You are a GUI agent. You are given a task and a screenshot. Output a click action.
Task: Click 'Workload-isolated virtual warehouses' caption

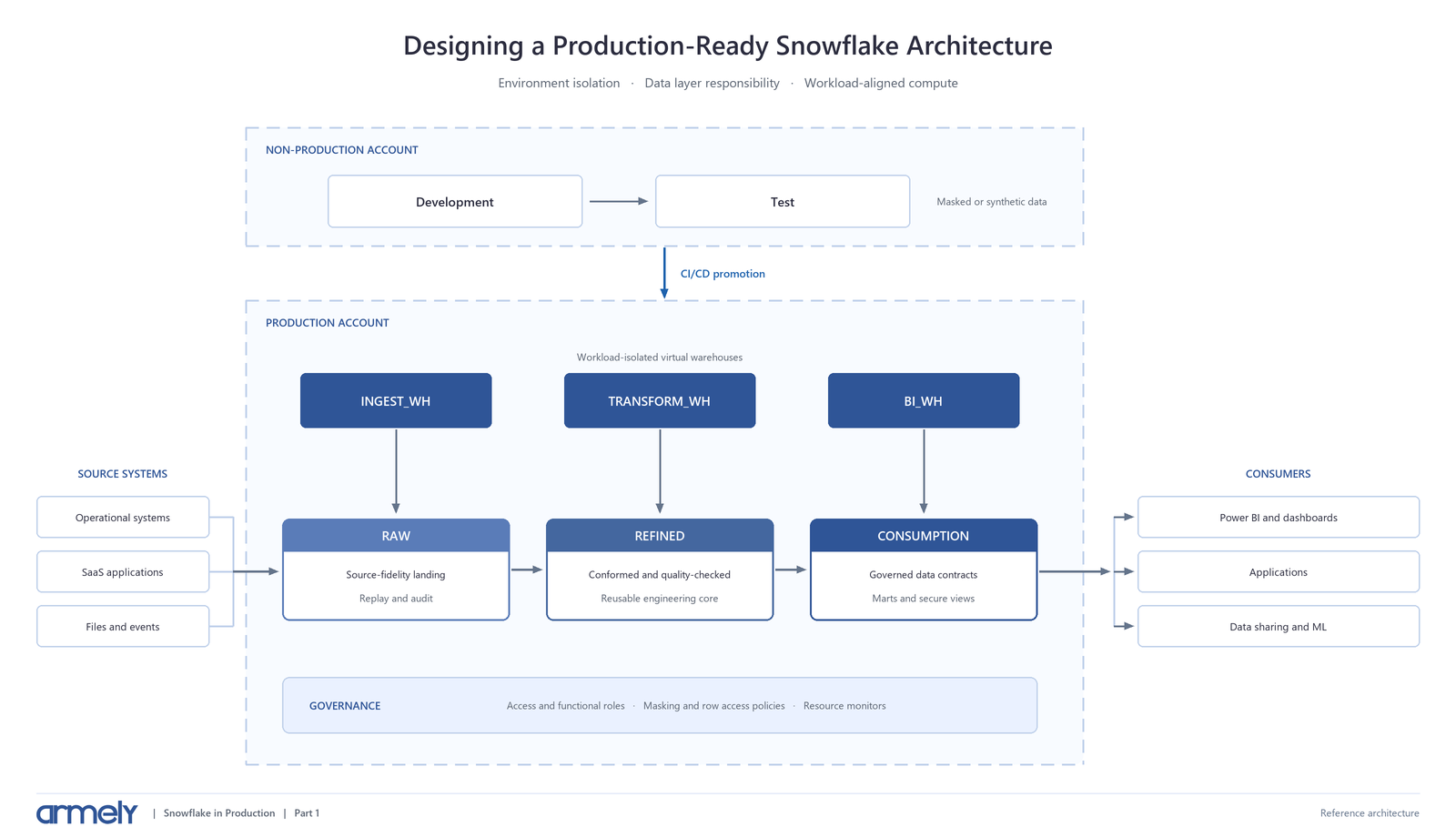click(660, 358)
